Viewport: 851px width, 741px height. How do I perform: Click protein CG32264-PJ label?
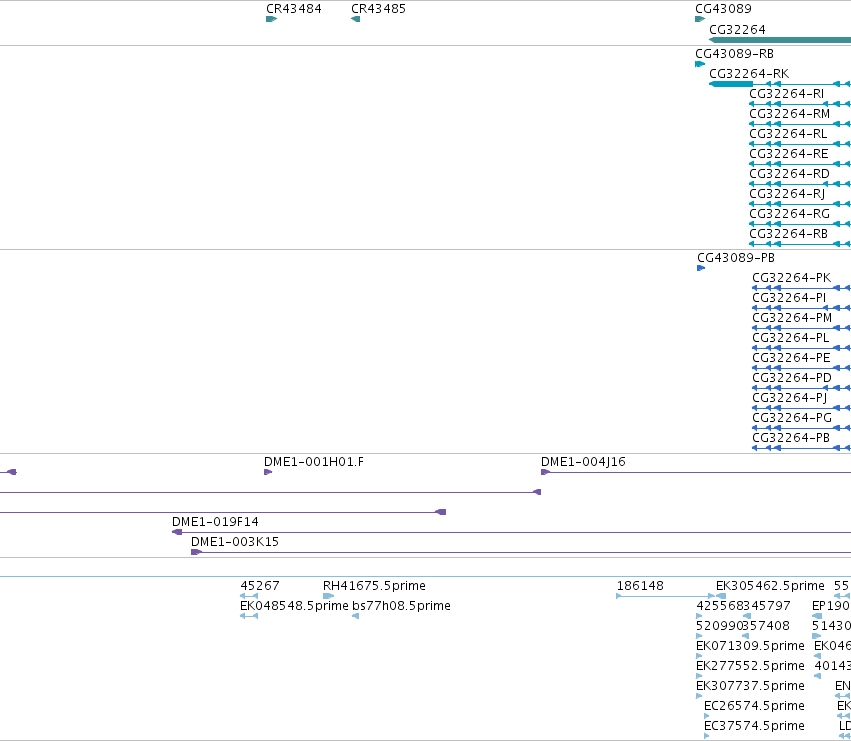tap(790, 398)
